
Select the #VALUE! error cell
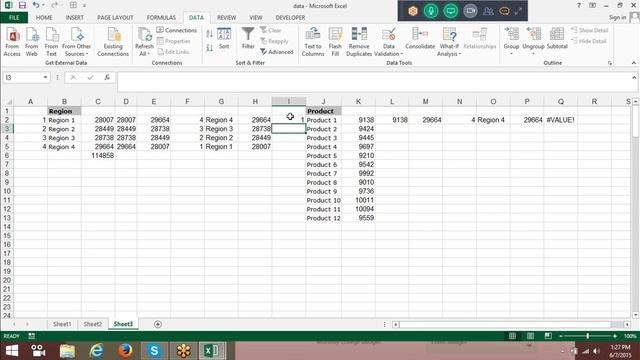point(560,120)
